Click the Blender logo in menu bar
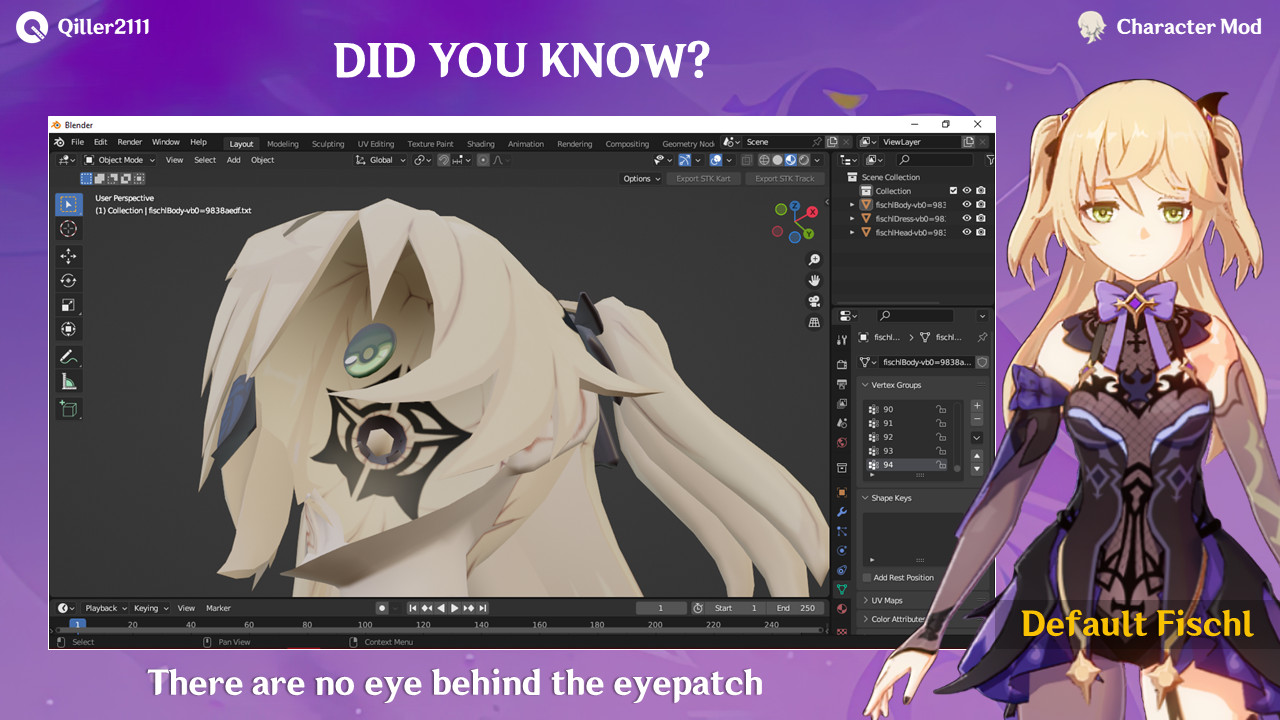Viewport: 1280px width, 720px height. (x=59, y=142)
